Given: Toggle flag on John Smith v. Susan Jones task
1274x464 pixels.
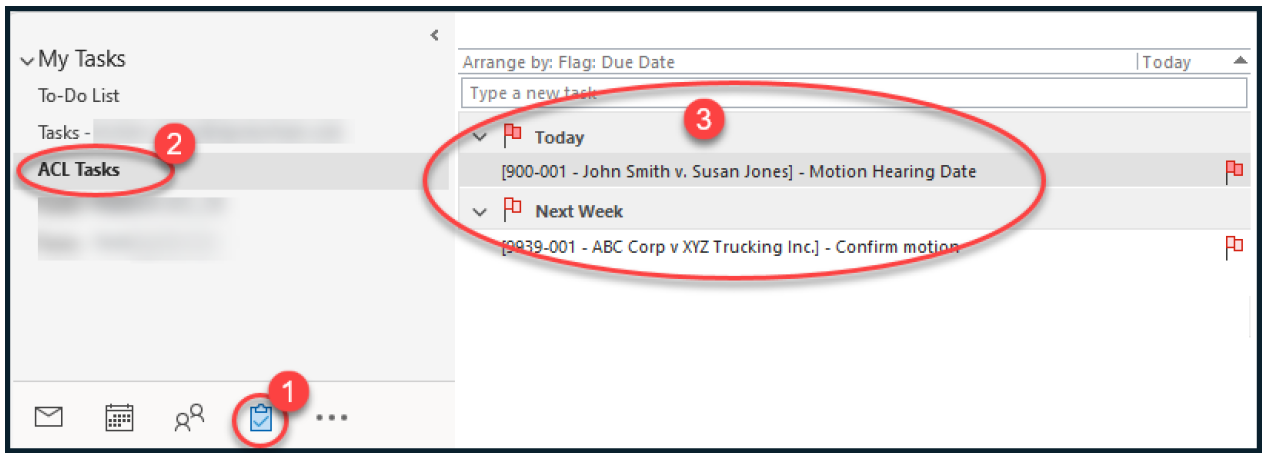Looking at the screenshot, I should click(x=1234, y=172).
